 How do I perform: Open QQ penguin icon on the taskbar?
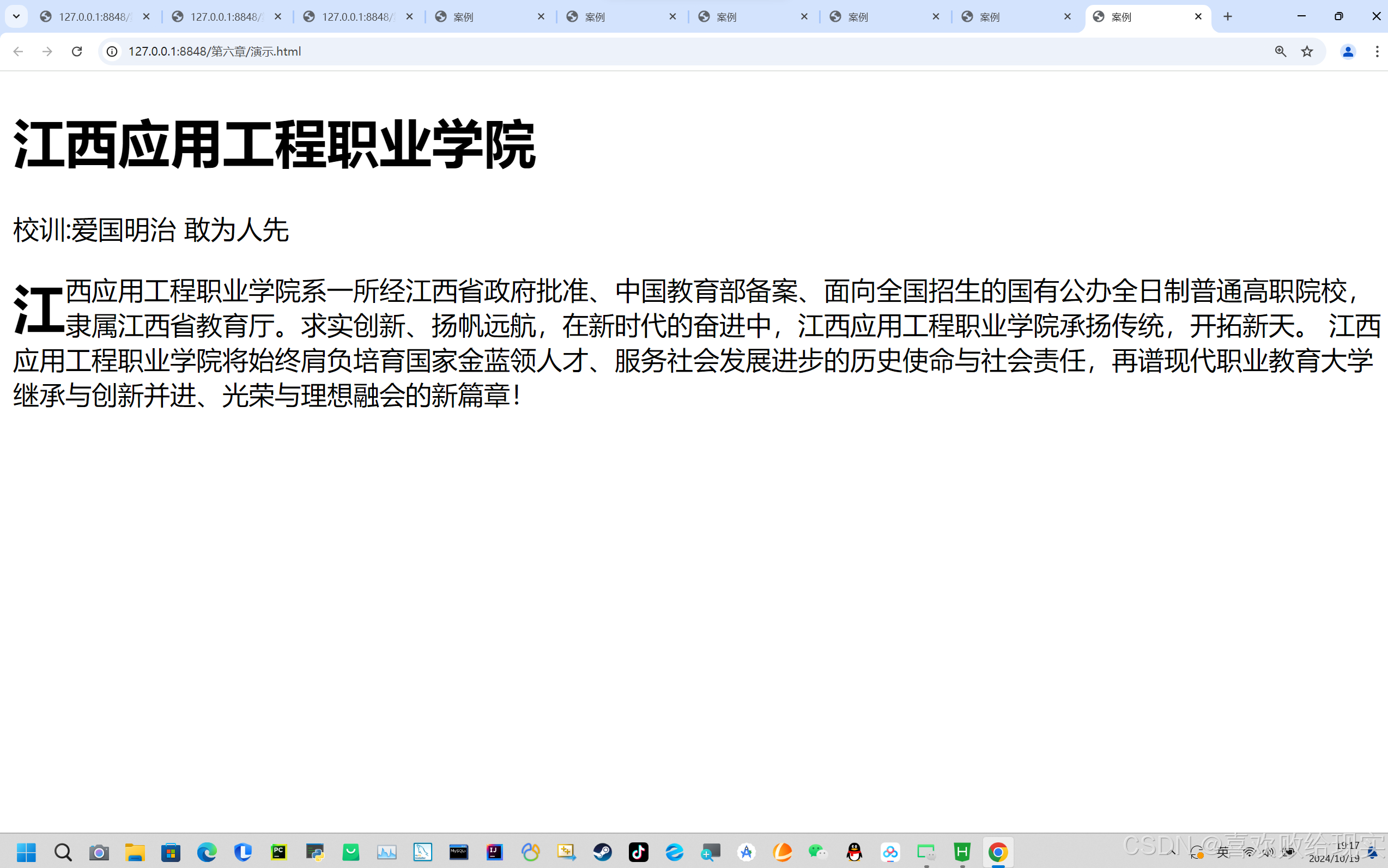click(x=854, y=852)
